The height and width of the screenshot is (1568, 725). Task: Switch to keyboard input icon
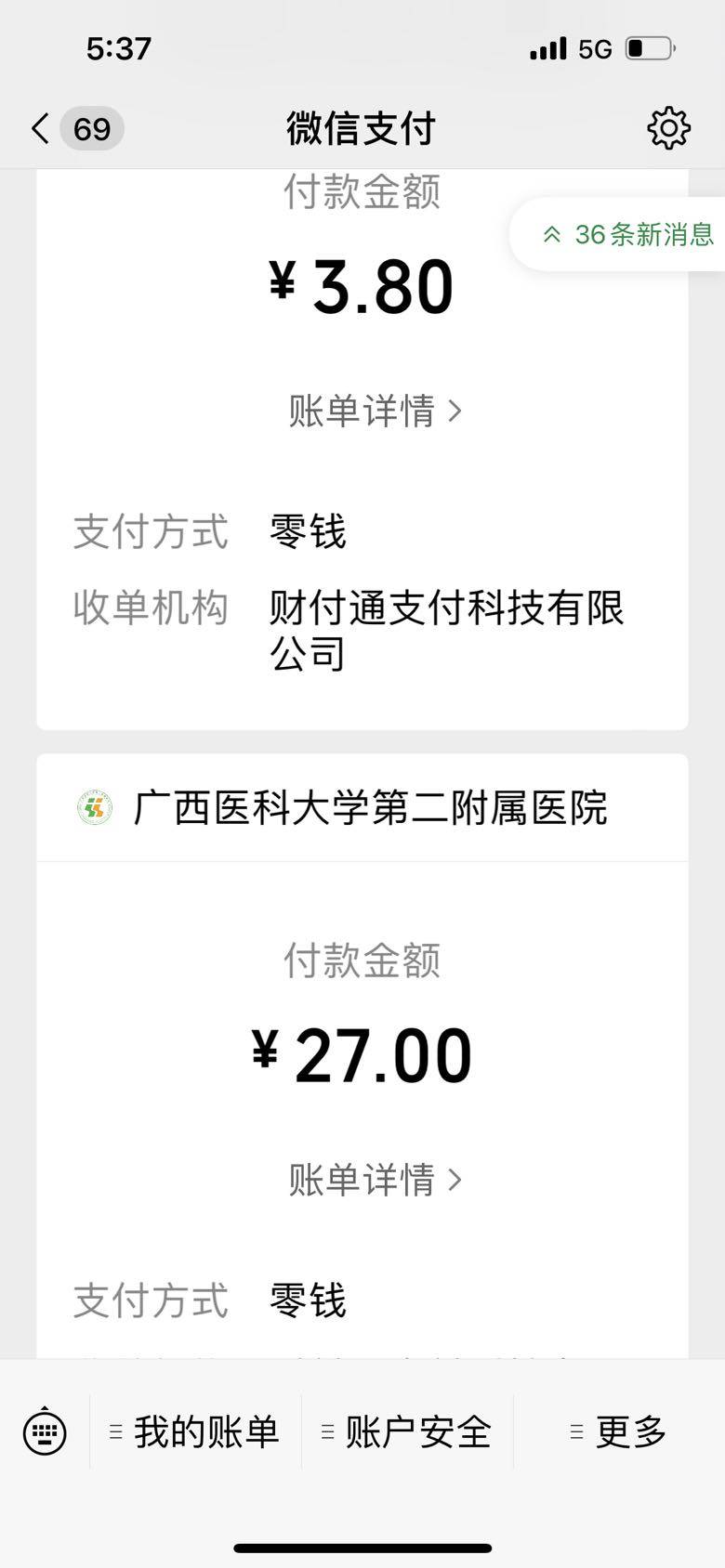coord(45,1431)
